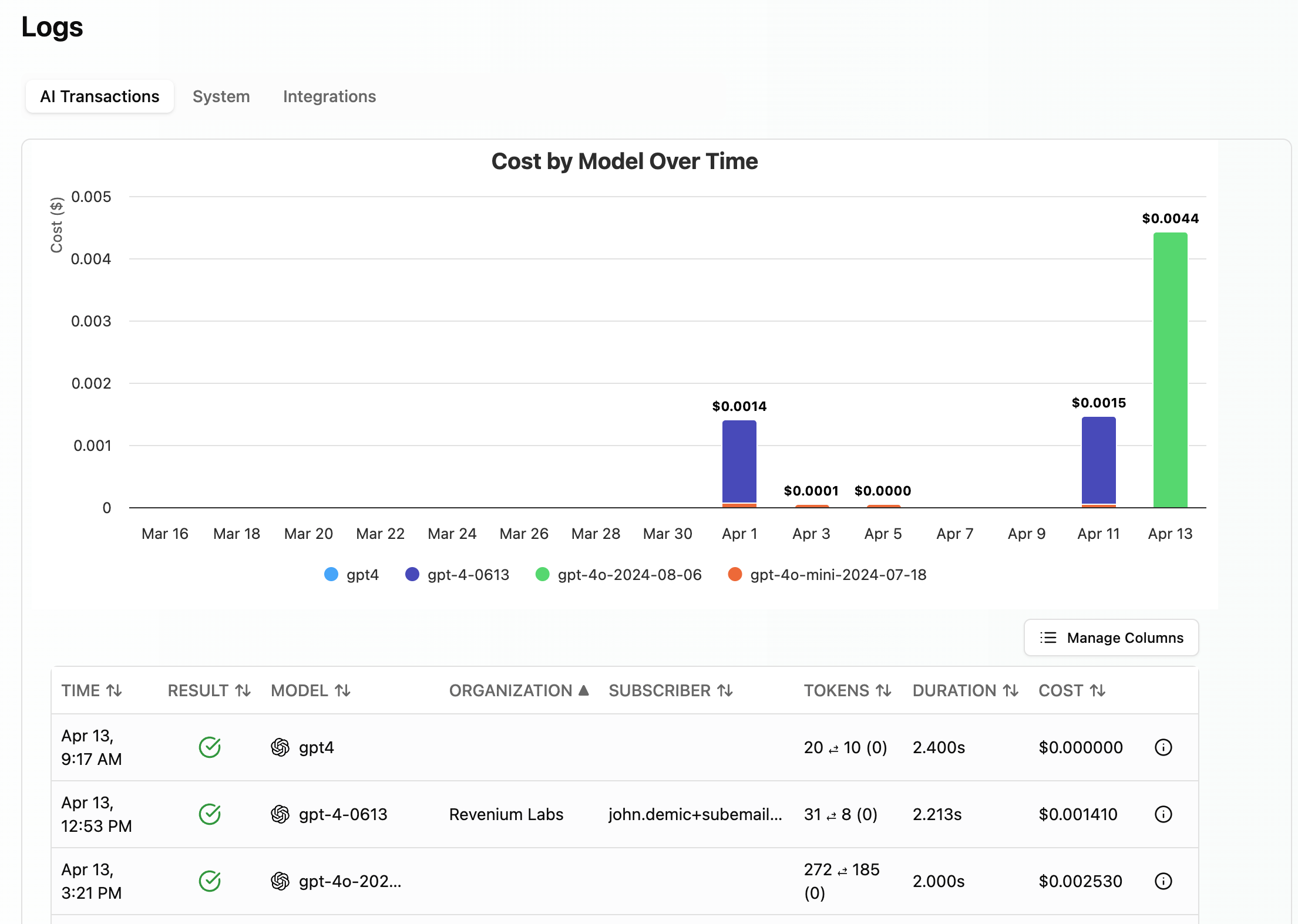Image resolution: width=1298 pixels, height=924 pixels.
Task: Click info icon for $0.002530 transaction
Action: coord(1163,881)
